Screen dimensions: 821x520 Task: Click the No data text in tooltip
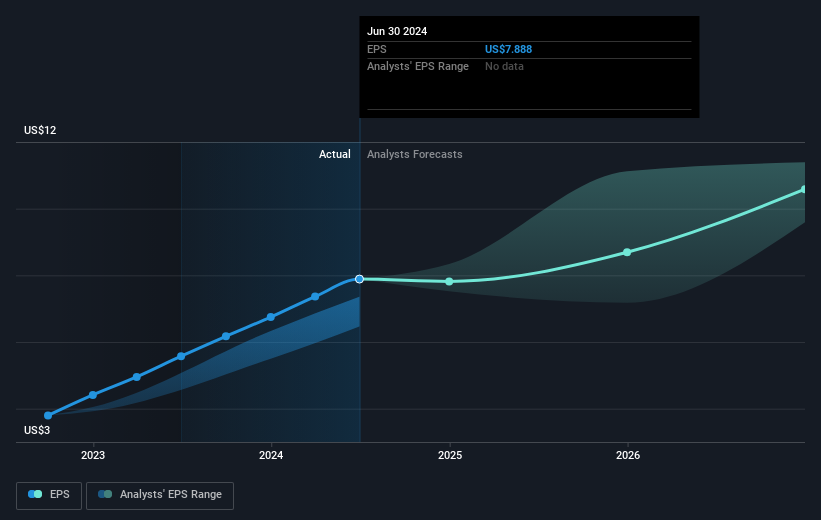pyautogui.click(x=504, y=67)
